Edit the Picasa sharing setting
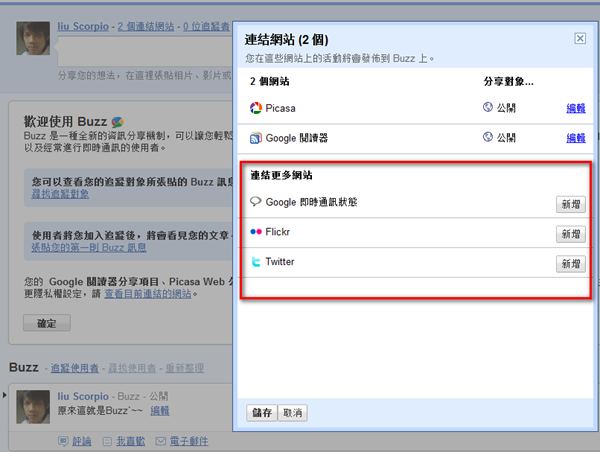The height and width of the screenshot is (452, 600). pos(576,108)
